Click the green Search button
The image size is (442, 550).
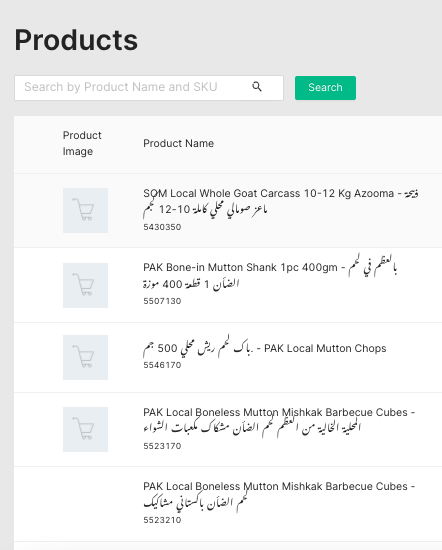click(x=325, y=88)
